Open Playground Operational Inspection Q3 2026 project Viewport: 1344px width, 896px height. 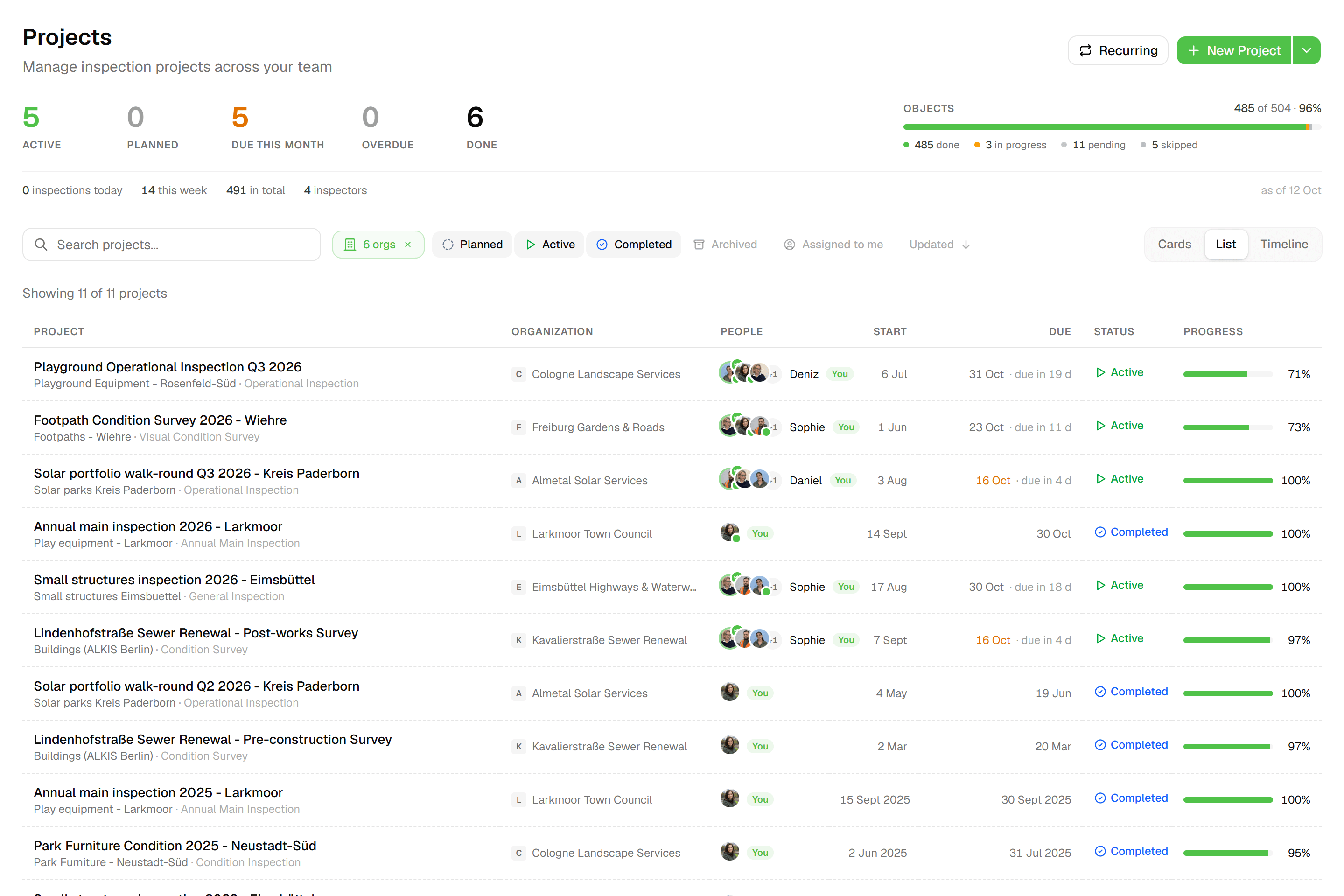pos(168,367)
